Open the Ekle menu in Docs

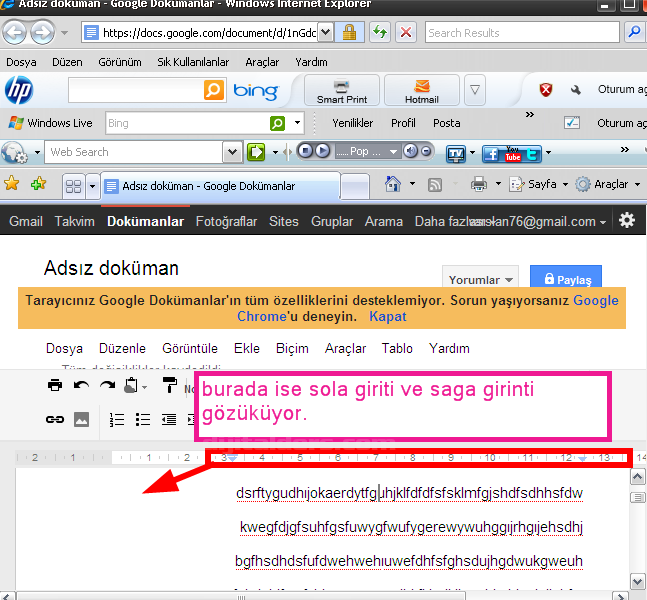(247, 348)
